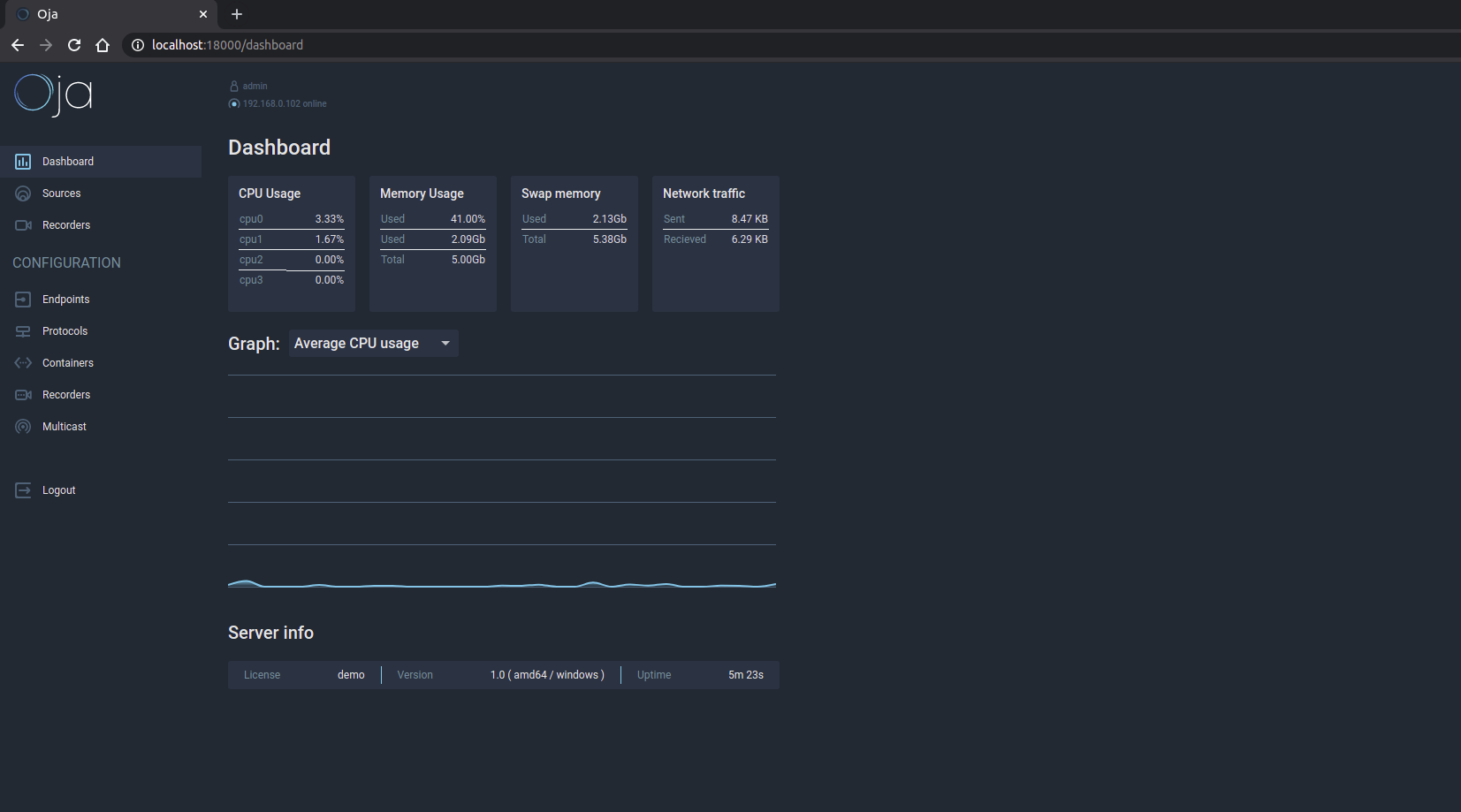Click the Multicast radio-waves icon
Screen dimensions: 1461x812
tap(23, 427)
